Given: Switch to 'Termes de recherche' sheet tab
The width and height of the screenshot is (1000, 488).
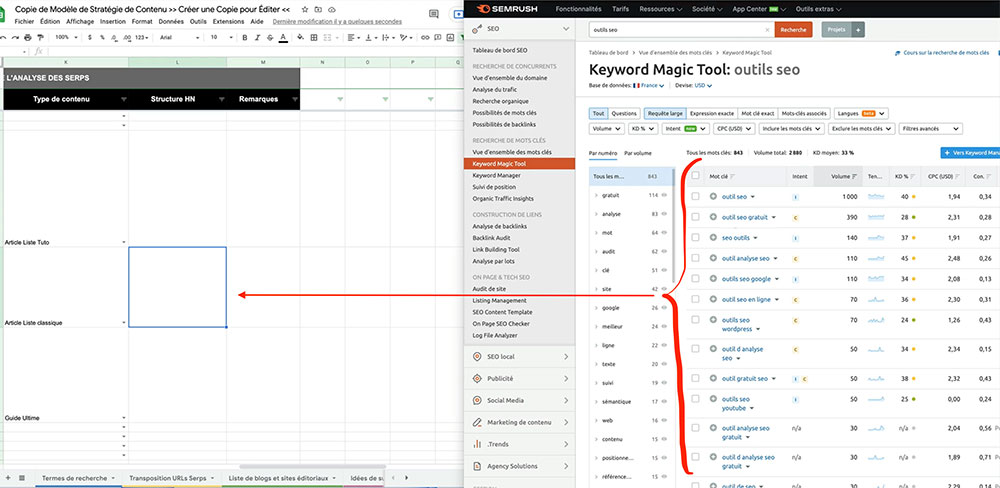Looking at the screenshot, I should (x=78, y=478).
